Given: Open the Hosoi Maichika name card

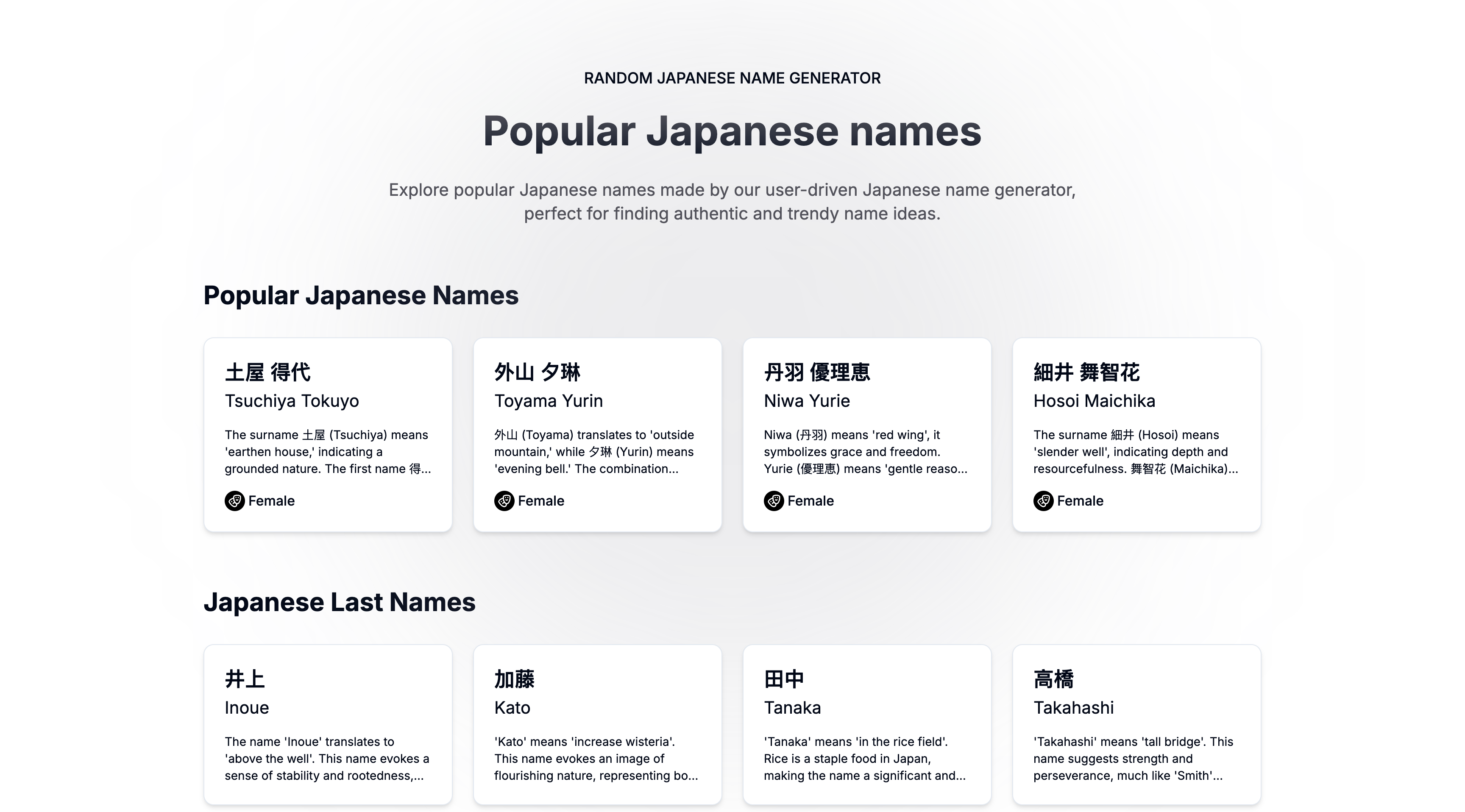Looking at the screenshot, I should [x=1136, y=434].
